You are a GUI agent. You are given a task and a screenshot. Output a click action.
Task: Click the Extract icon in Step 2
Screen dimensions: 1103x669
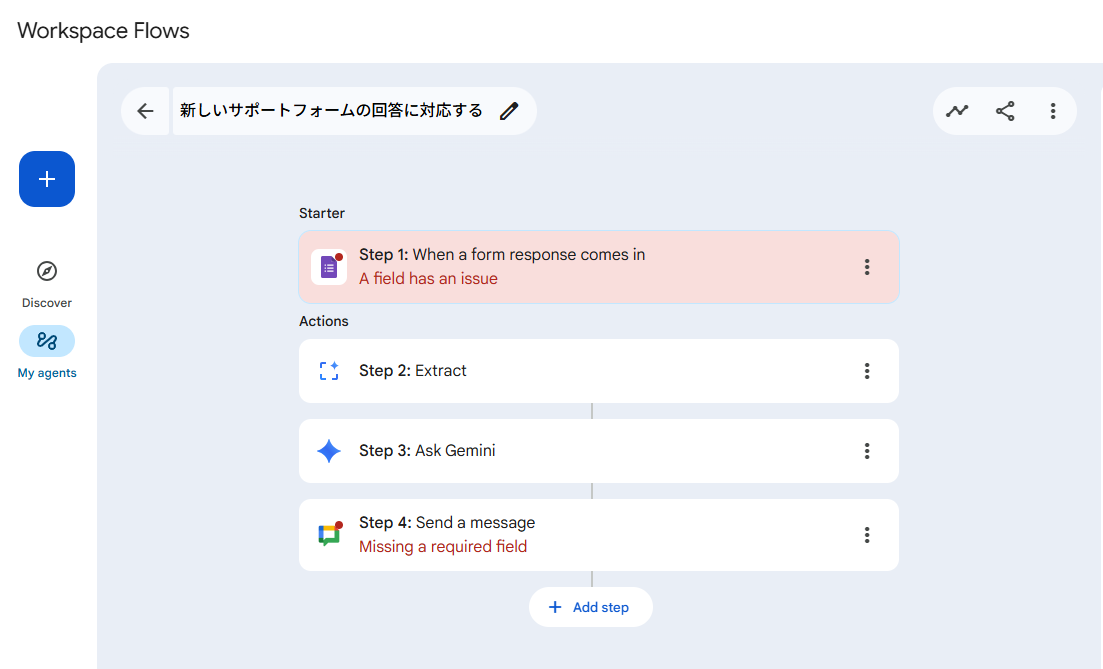tap(329, 371)
